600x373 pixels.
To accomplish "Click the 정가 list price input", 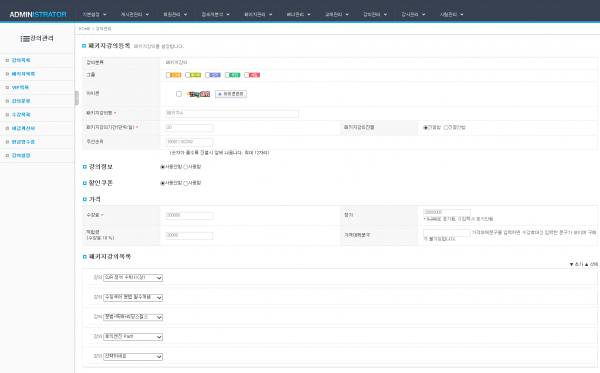I will 447,212.
